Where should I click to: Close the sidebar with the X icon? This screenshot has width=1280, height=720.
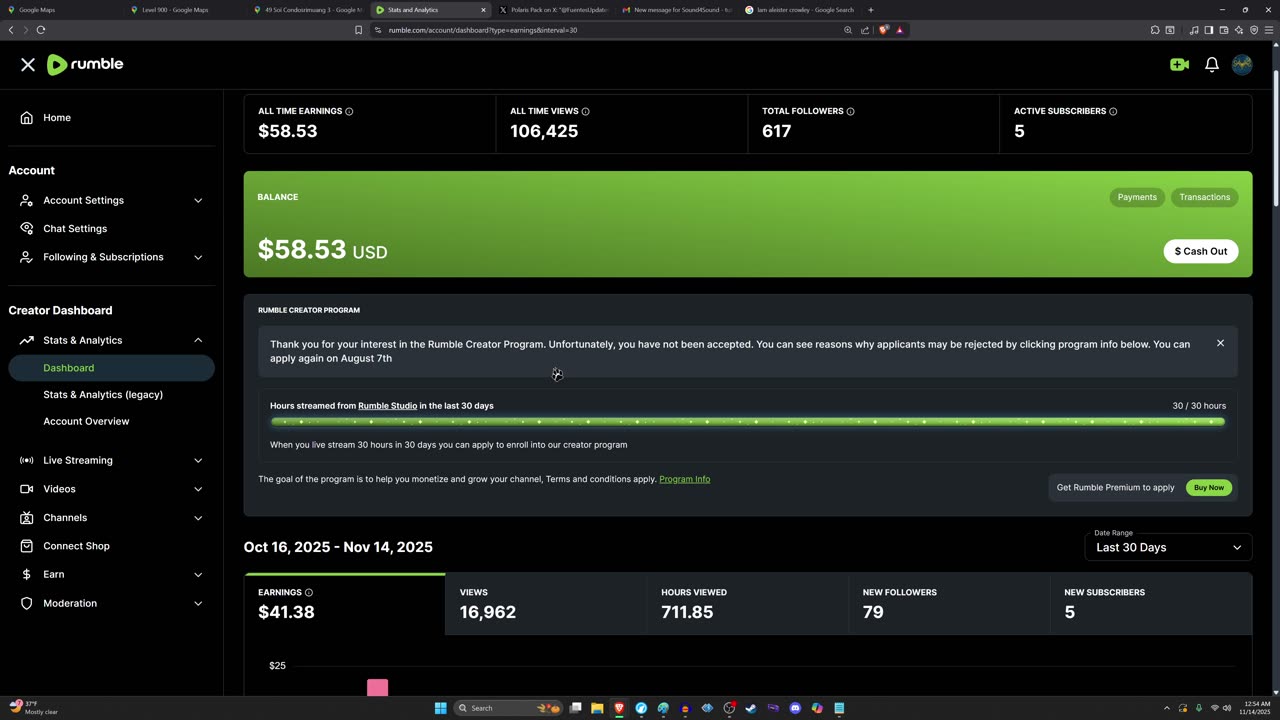[28, 64]
